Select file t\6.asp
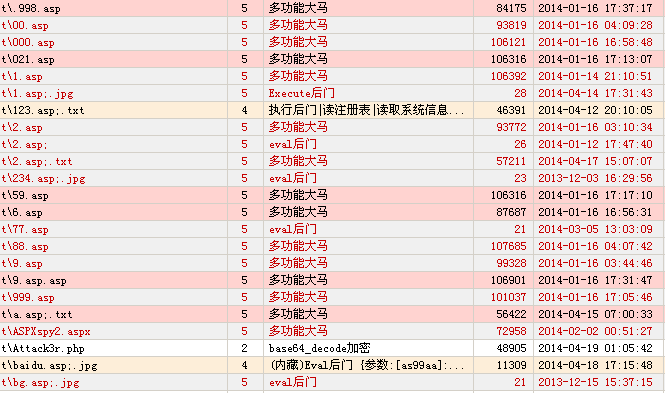This screenshot has height=393, width=665. (x=22, y=212)
